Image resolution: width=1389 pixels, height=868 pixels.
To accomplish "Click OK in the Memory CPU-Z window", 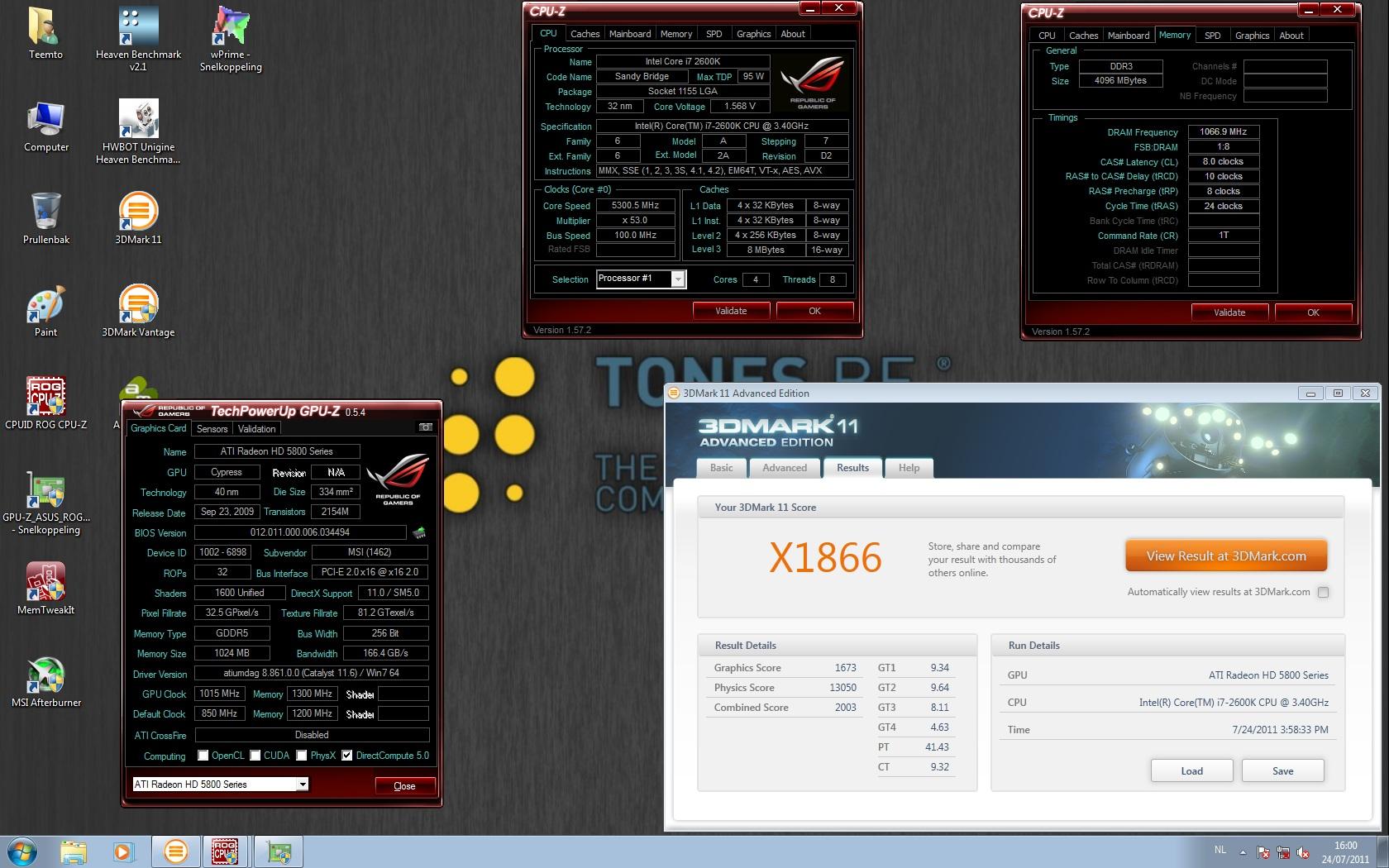I will 1313,312.
